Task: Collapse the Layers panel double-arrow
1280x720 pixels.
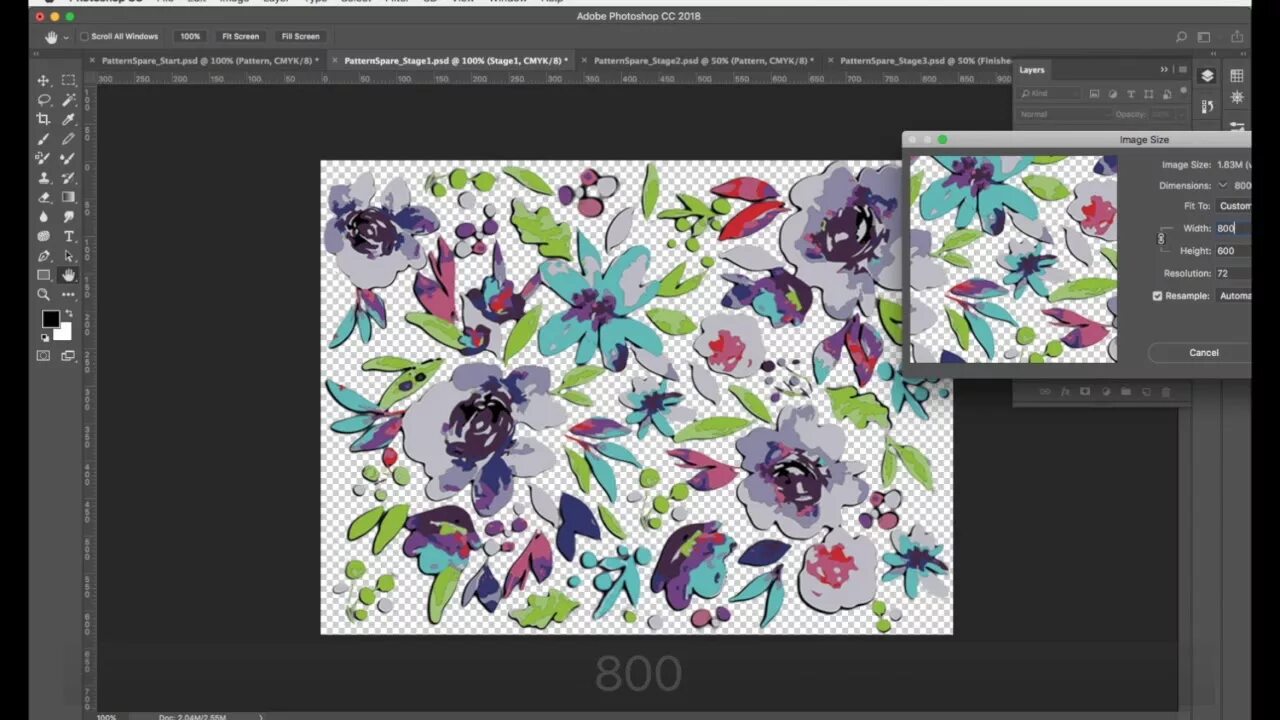Action: (x=1164, y=70)
